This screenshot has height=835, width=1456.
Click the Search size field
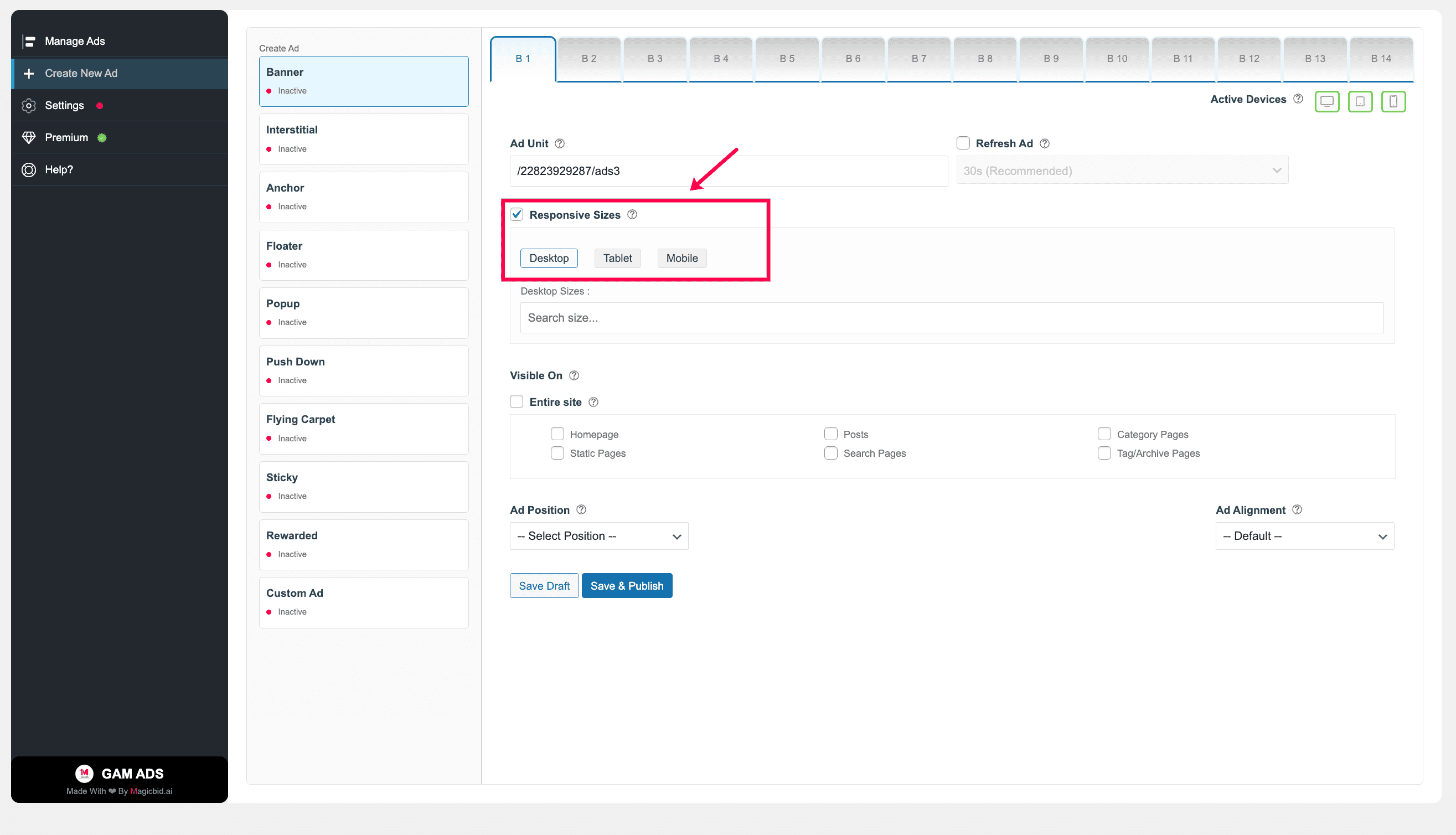point(952,318)
